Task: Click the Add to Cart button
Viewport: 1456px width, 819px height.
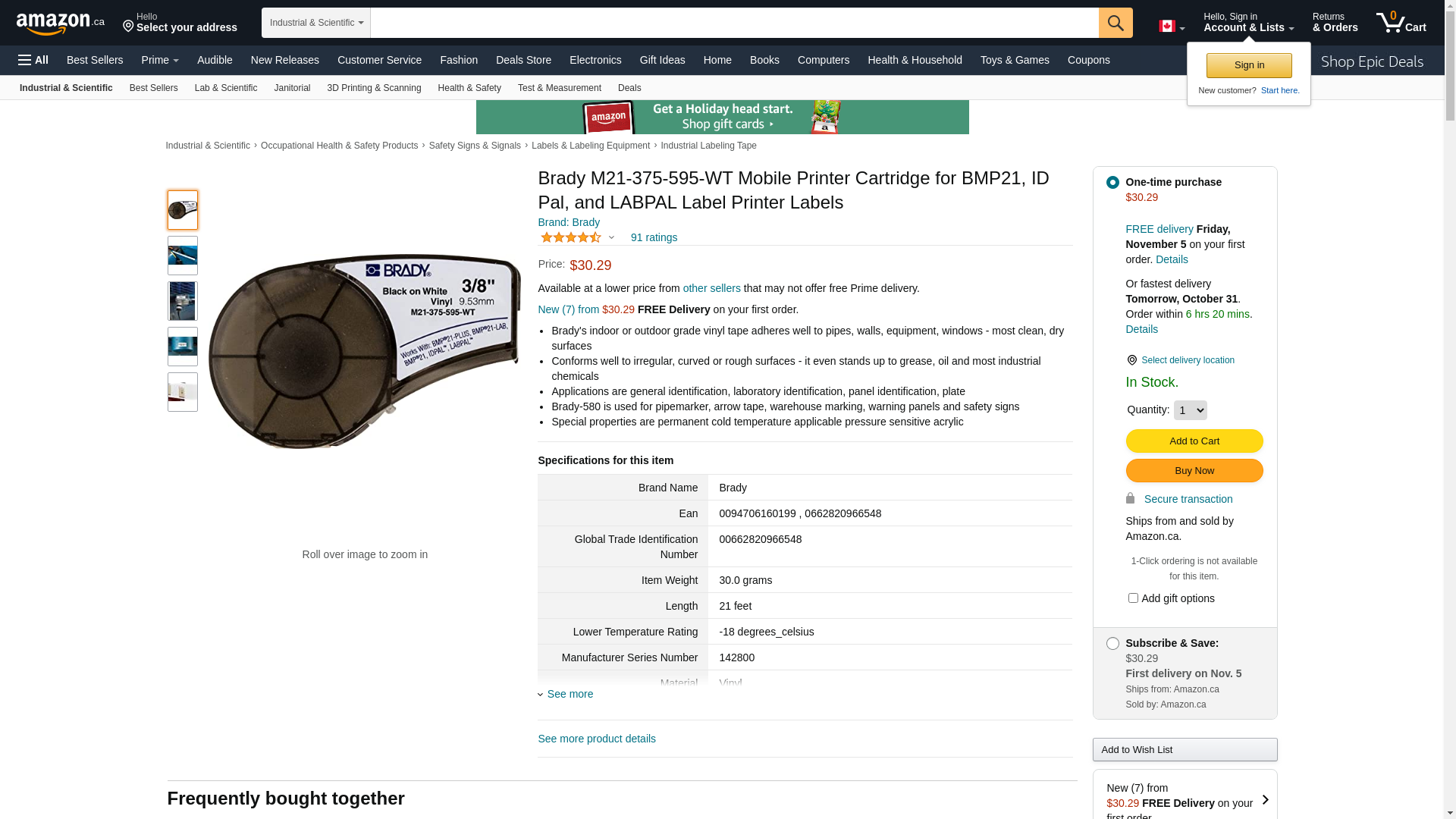Action: (x=1194, y=441)
